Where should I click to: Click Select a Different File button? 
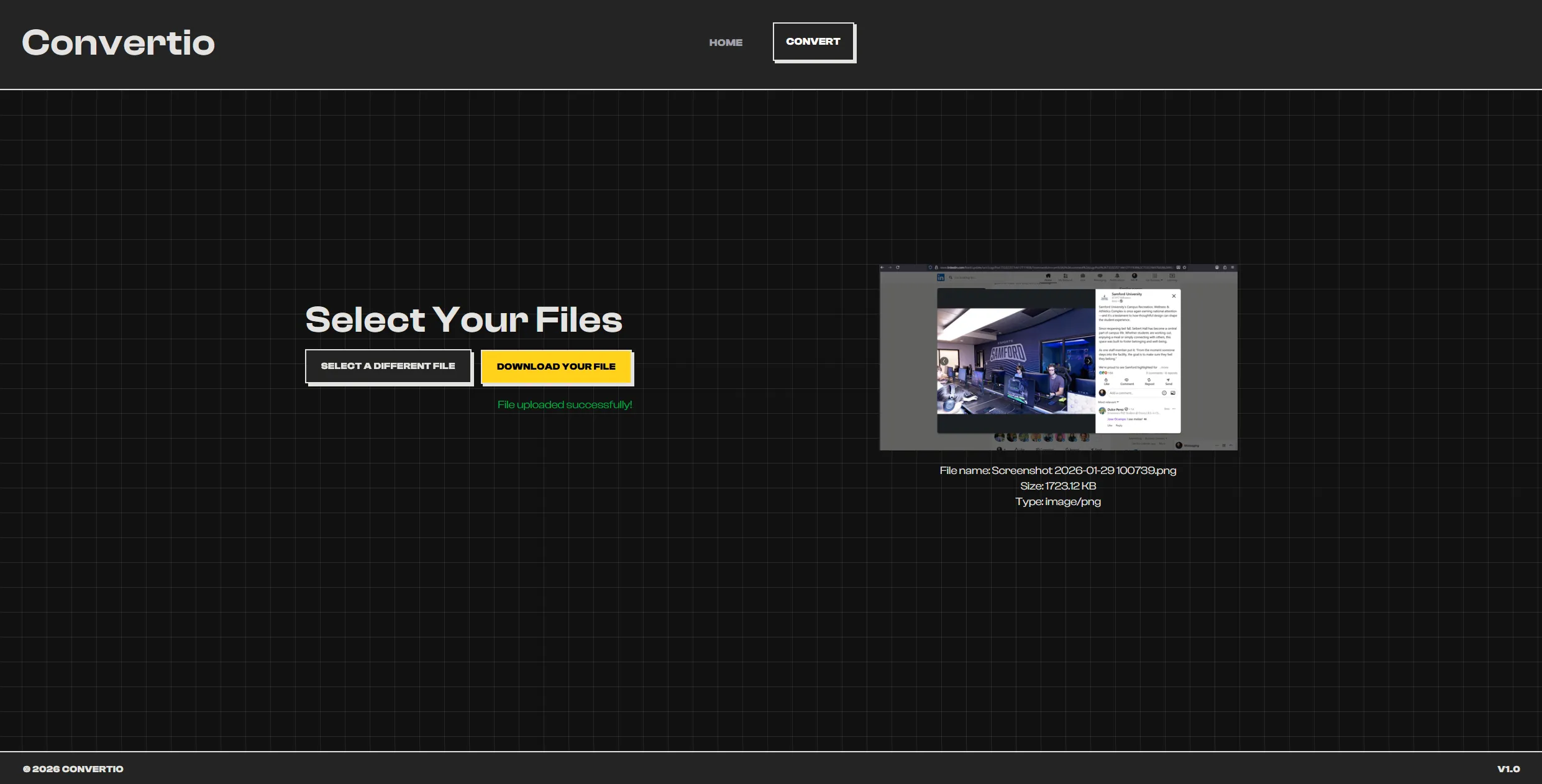388,366
